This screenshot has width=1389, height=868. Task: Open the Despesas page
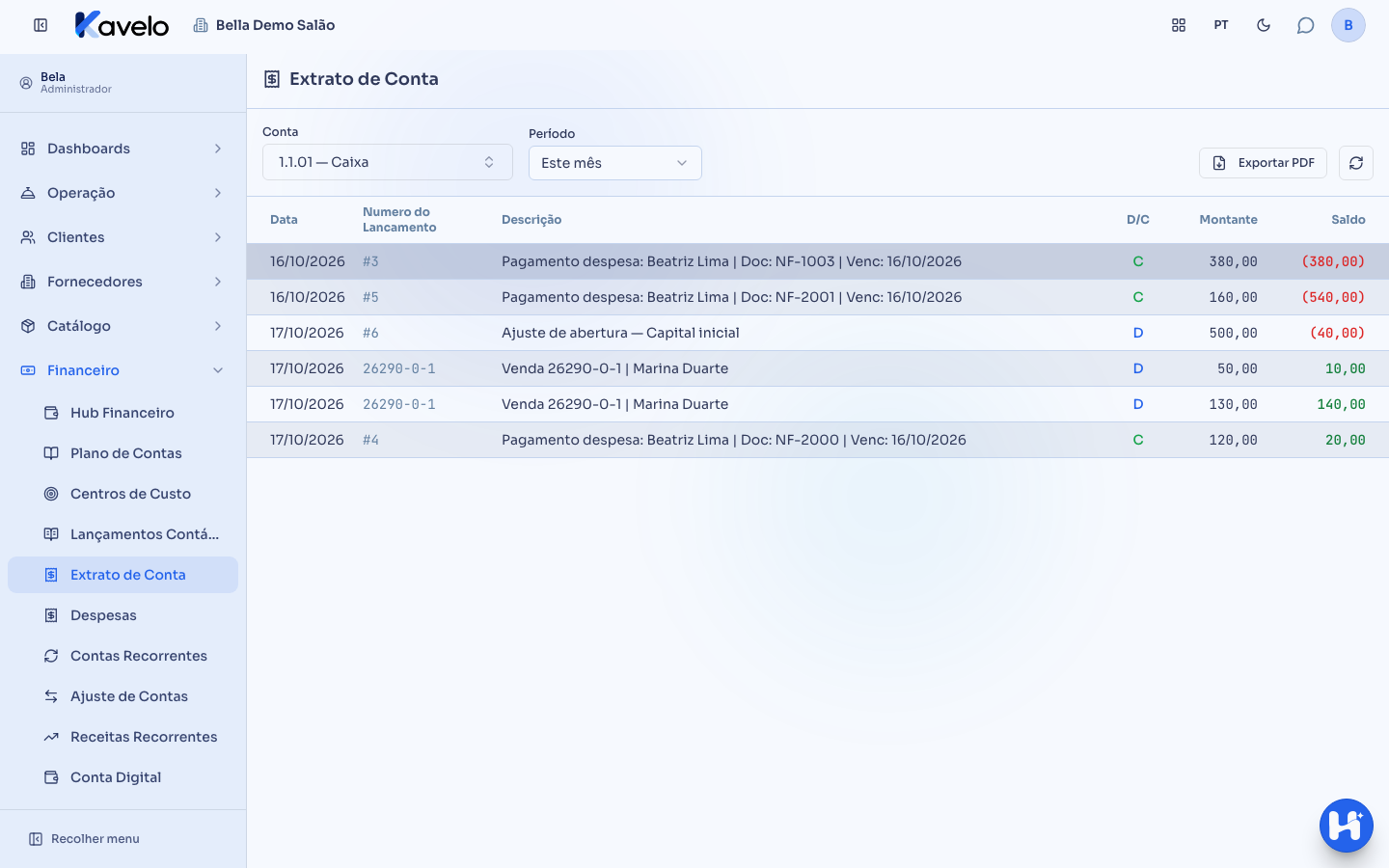click(123, 615)
